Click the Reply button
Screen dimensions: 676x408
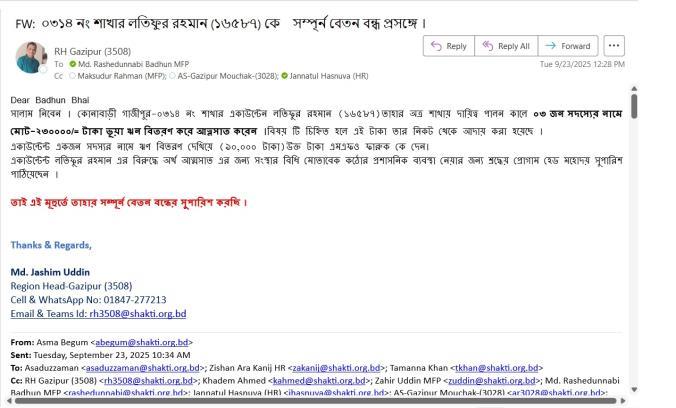tap(448, 46)
